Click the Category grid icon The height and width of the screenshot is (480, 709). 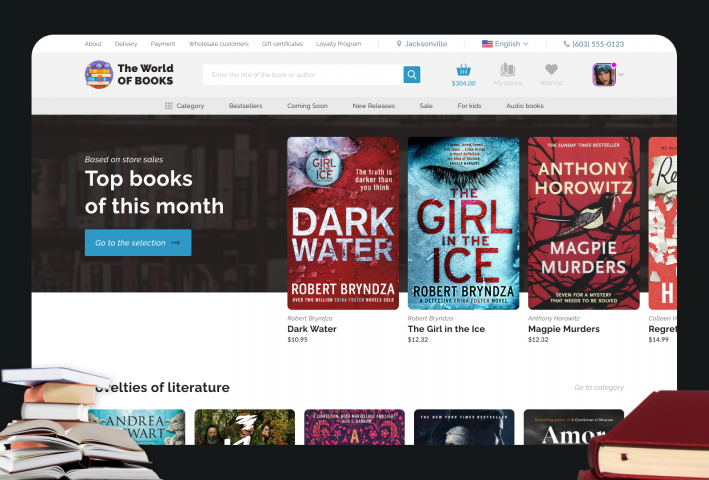(x=169, y=106)
